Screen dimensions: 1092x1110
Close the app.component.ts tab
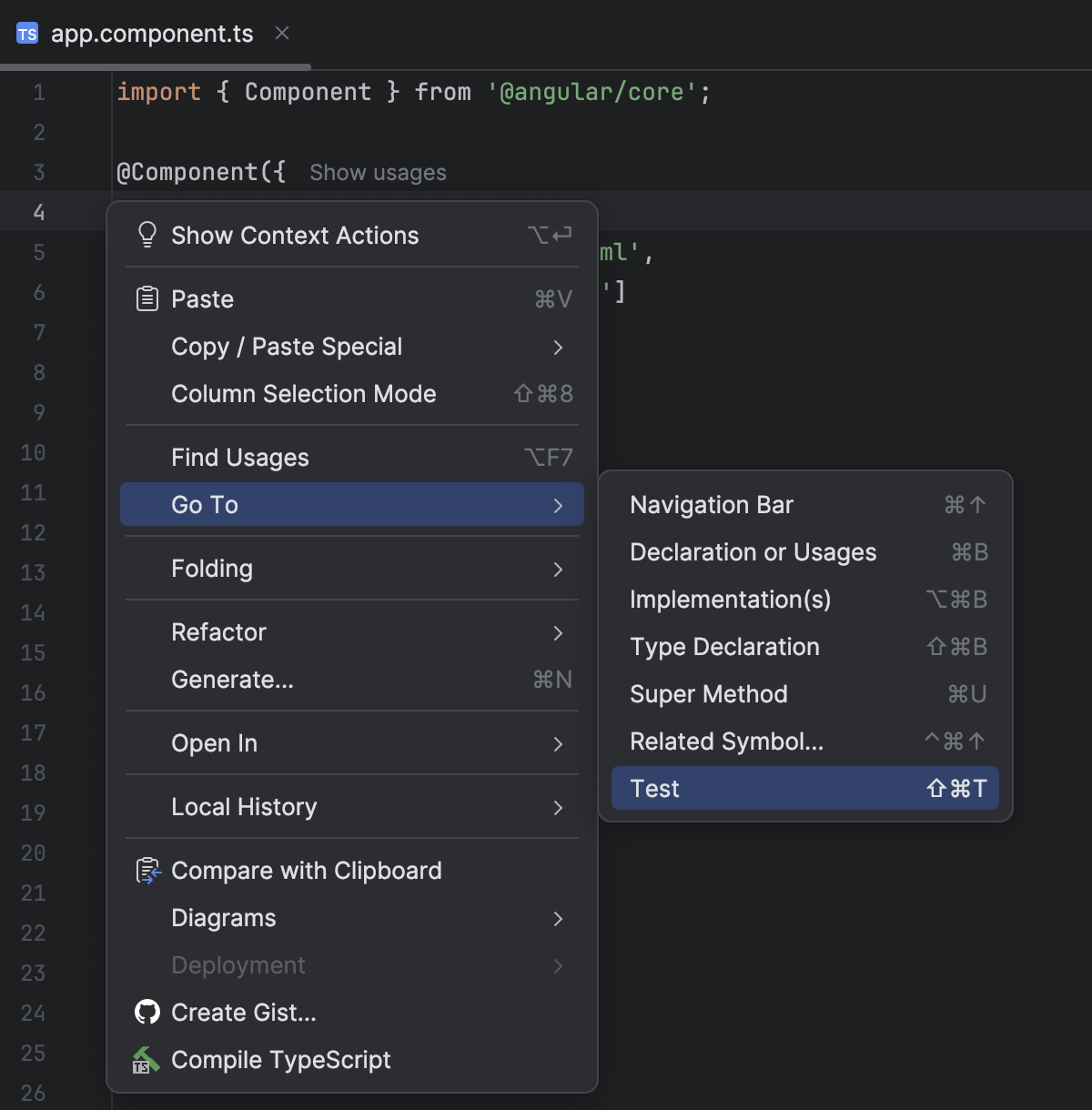point(282,33)
